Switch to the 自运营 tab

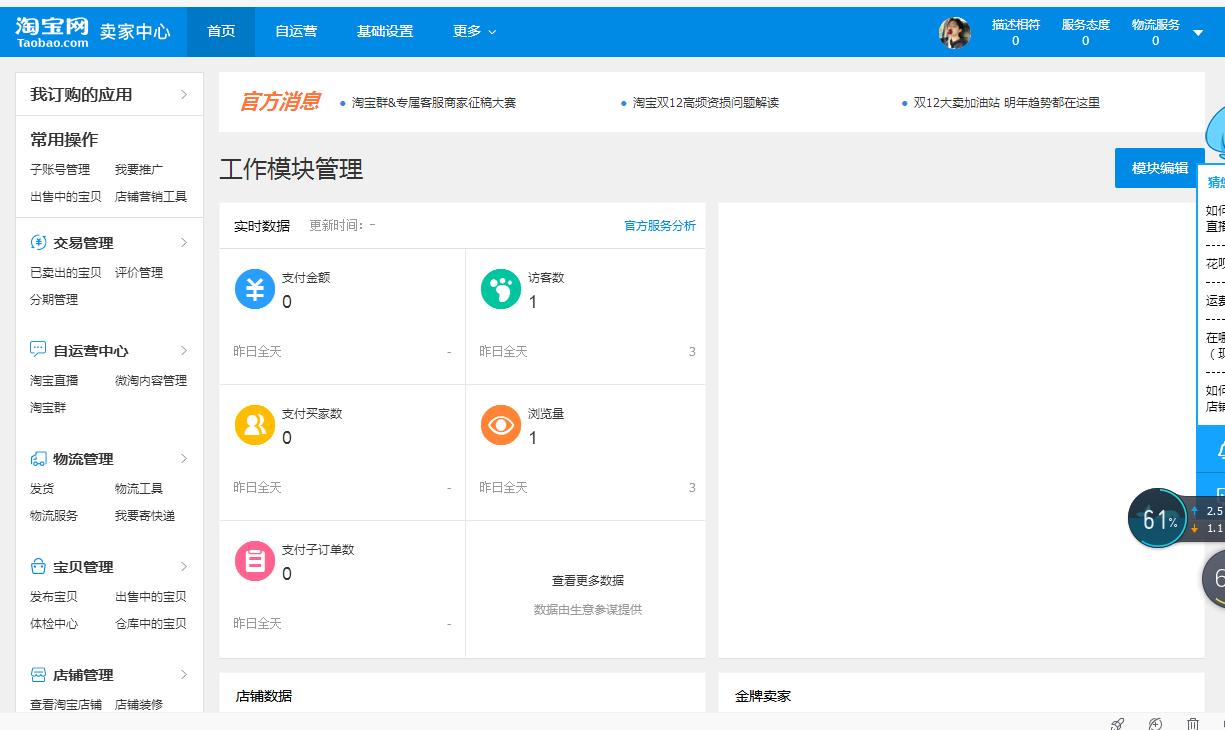(296, 31)
